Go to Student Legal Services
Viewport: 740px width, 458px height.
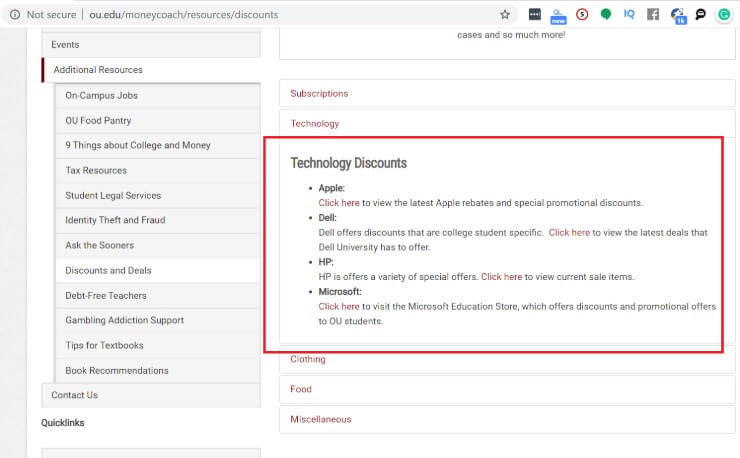(x=158, y=195)
